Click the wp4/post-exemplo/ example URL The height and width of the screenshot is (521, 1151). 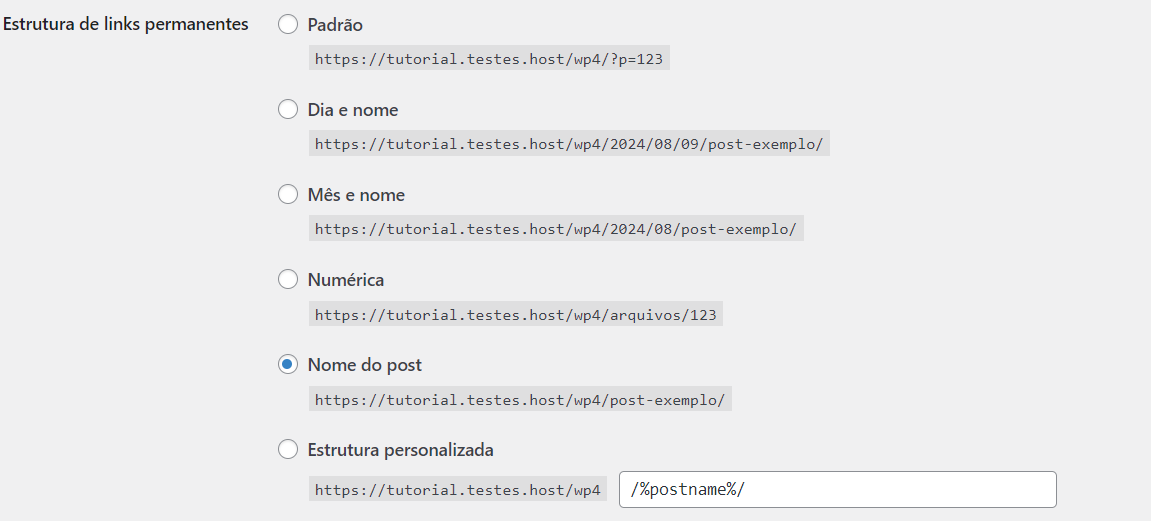click(x=520, y=400)
